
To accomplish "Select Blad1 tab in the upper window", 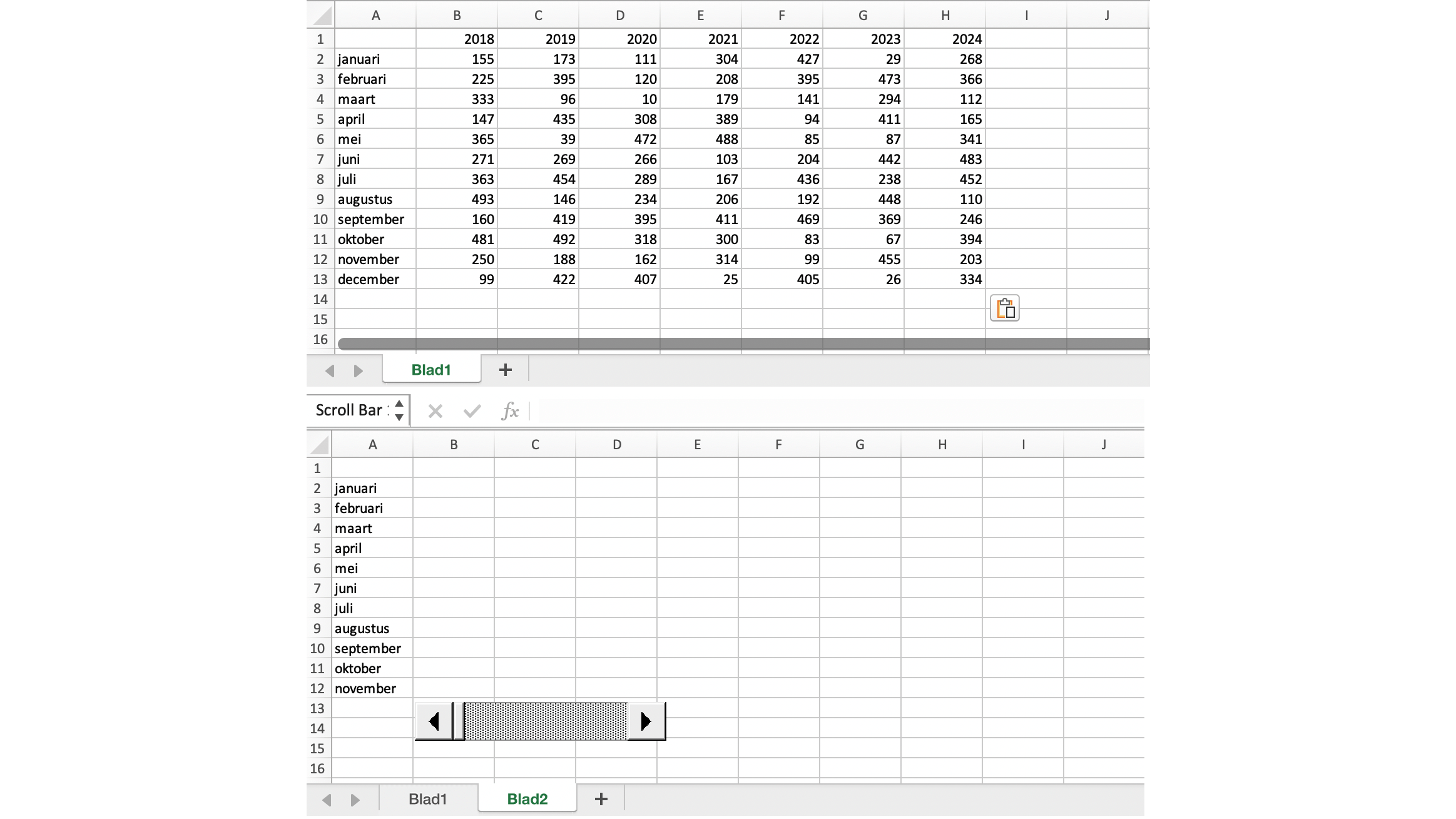I will point(431,370).
